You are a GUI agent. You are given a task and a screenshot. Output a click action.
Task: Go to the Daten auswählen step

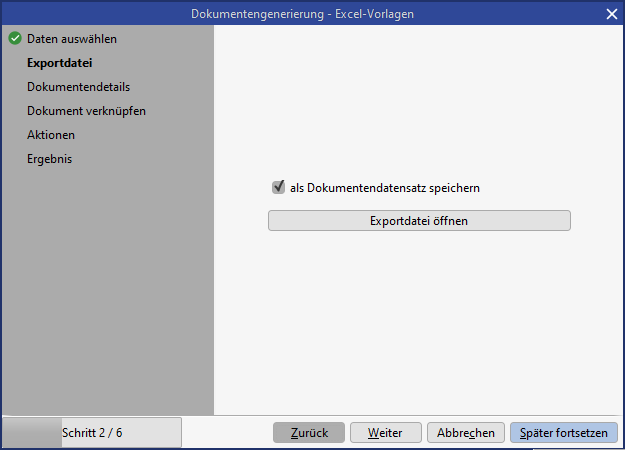[x=72, y=39]
